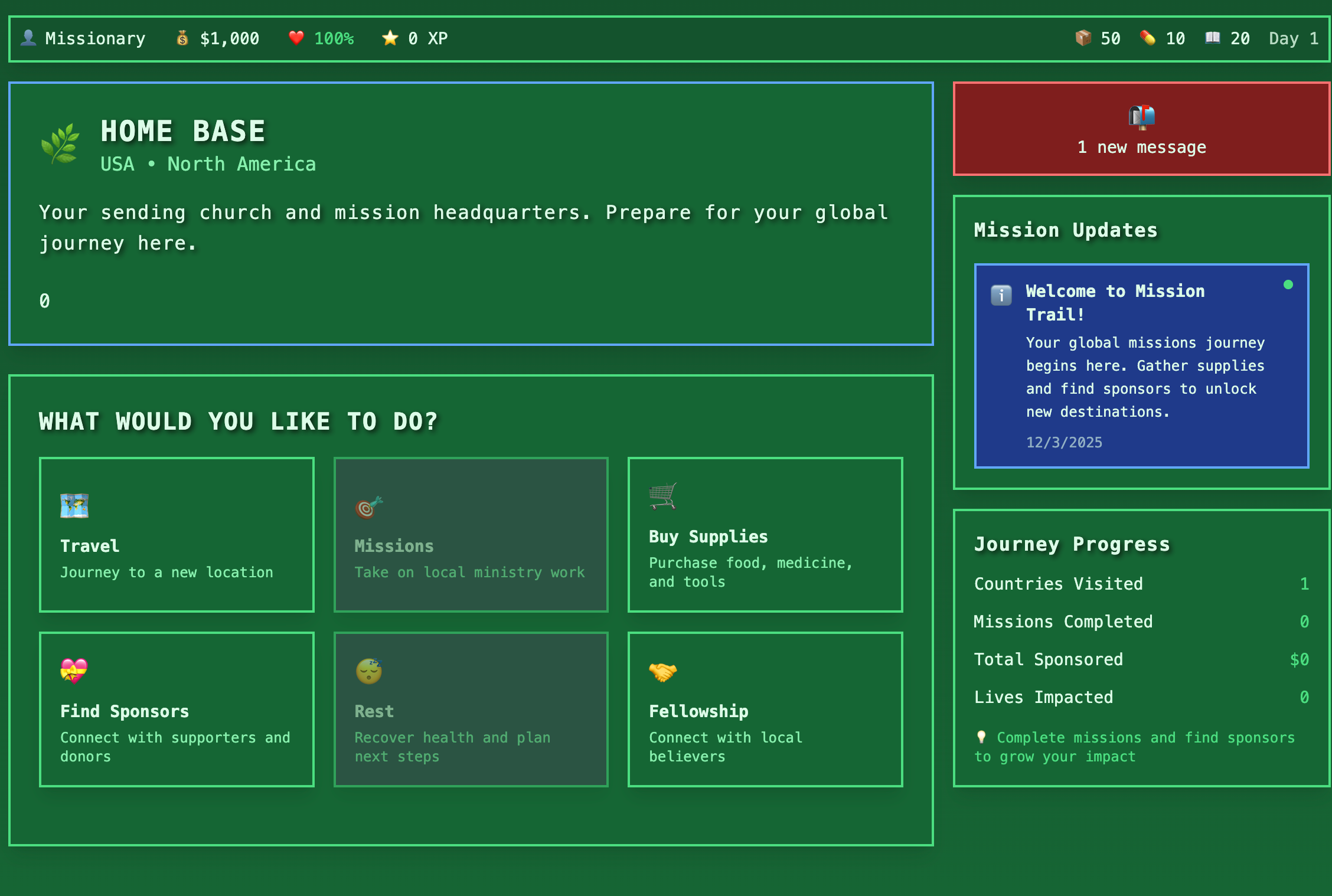Click the heart health icon
Viewport: 1332px width, 896px height.
pos(296,38)
